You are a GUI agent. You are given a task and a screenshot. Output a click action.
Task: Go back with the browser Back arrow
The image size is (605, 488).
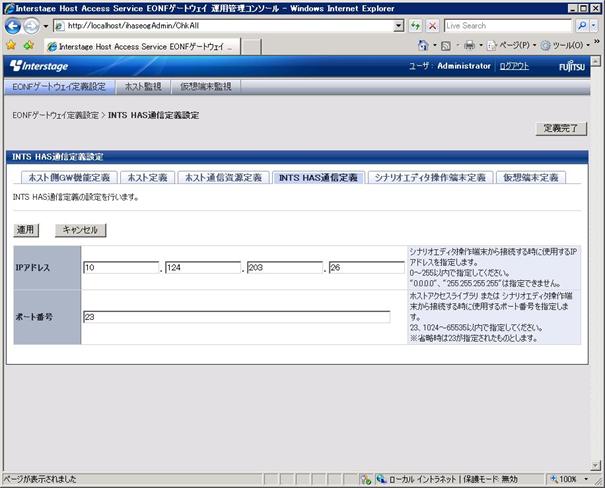tap(13, 26)
